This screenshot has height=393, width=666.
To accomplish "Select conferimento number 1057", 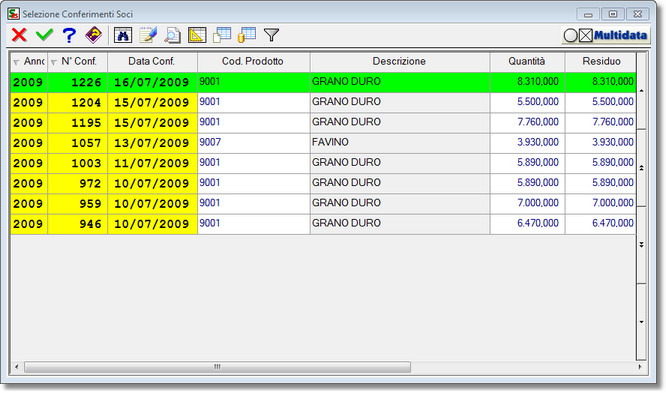I will tap(78, 143).
